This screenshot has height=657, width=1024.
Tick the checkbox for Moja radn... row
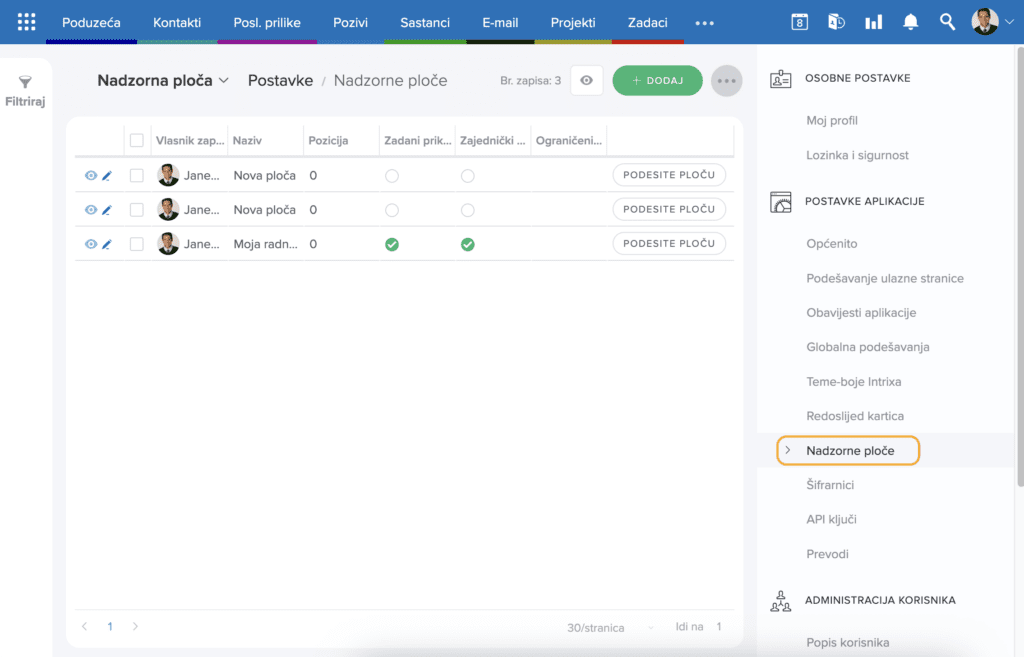(x=137, y=244)
